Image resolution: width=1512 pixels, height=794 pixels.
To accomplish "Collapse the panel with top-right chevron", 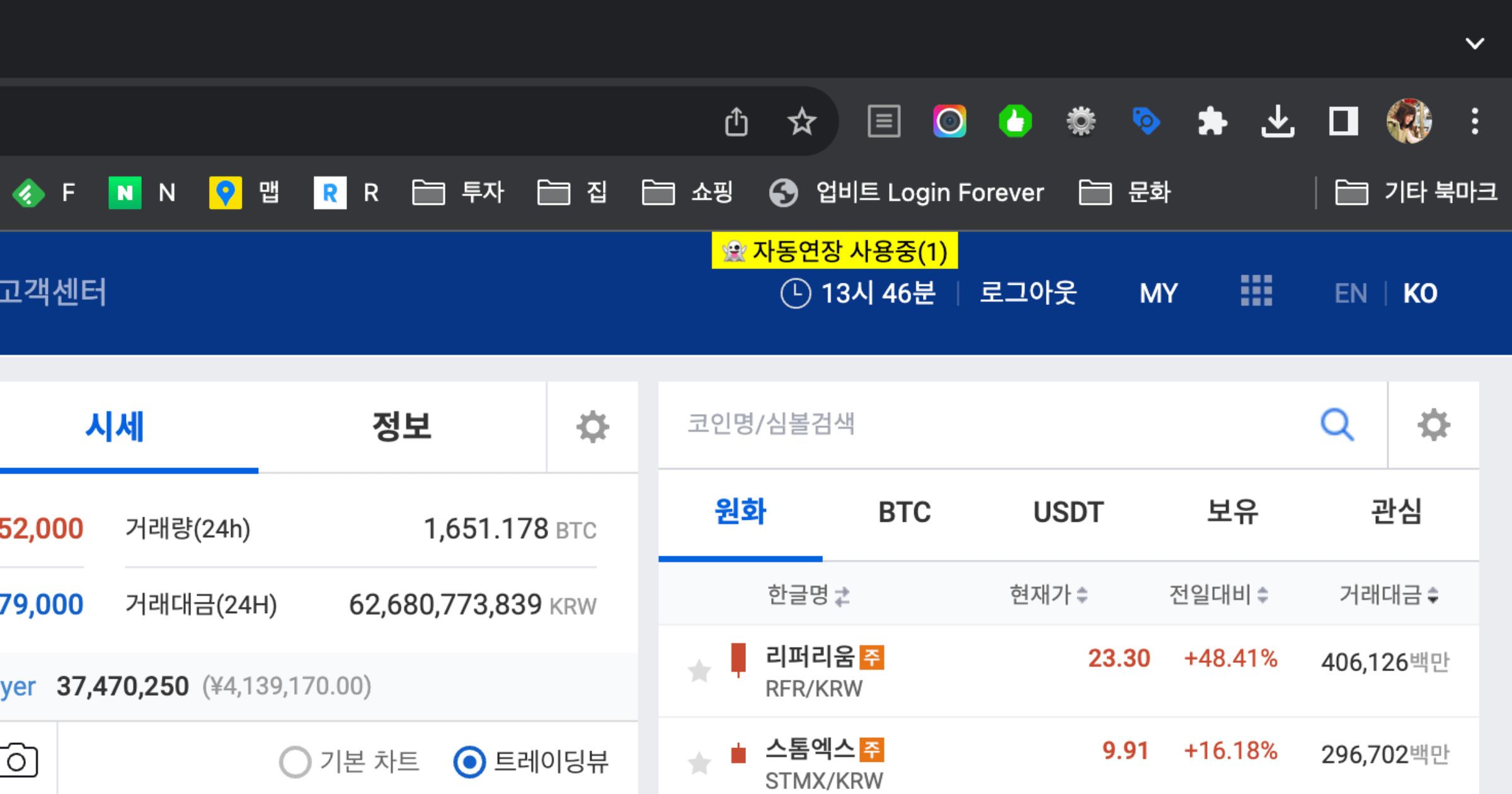I will [x=1475, y=43].
